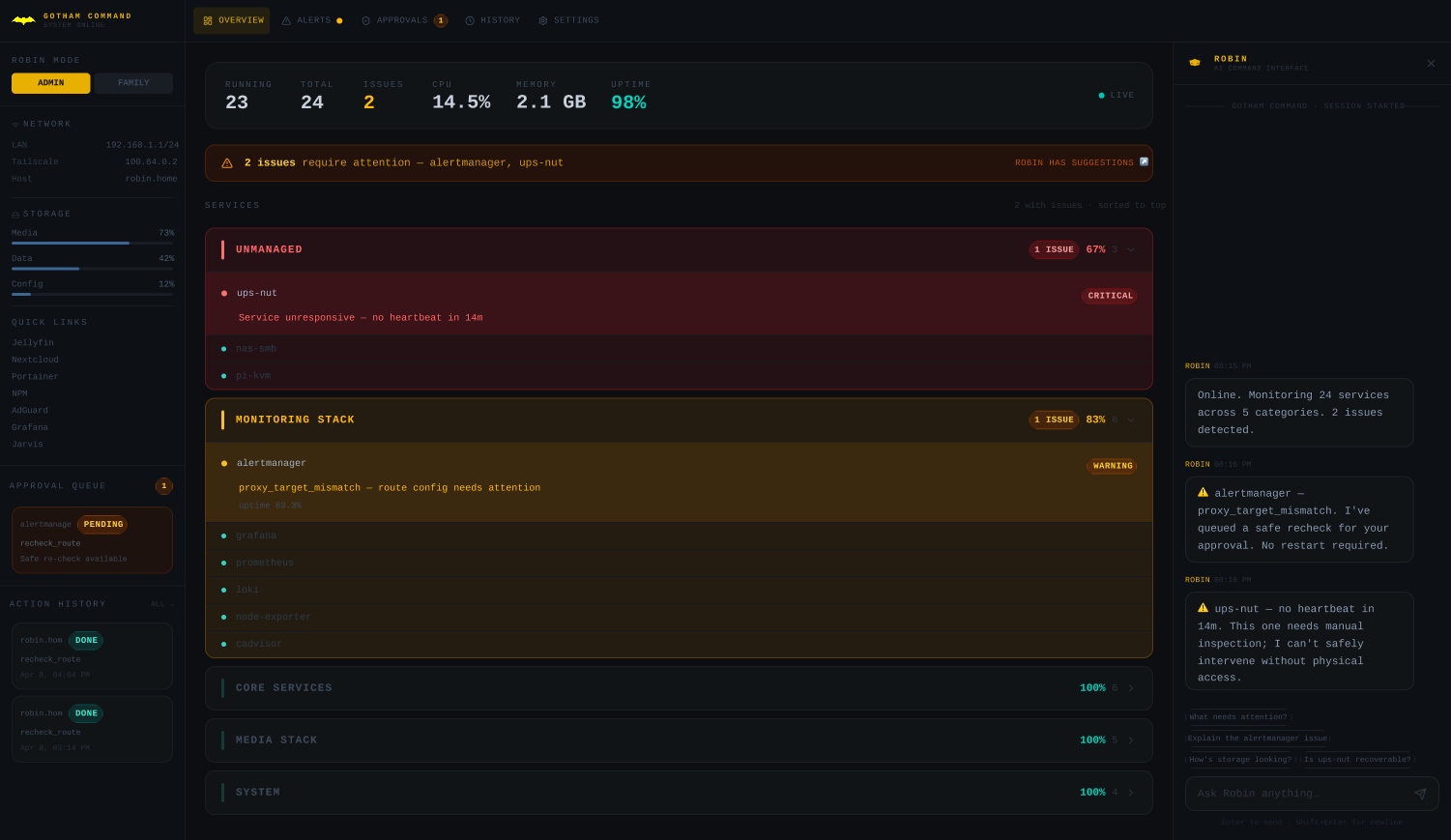Click the red status dot beside ups-nut
Viewport: 1451px width, 840px height.
[x=224, y=293]
